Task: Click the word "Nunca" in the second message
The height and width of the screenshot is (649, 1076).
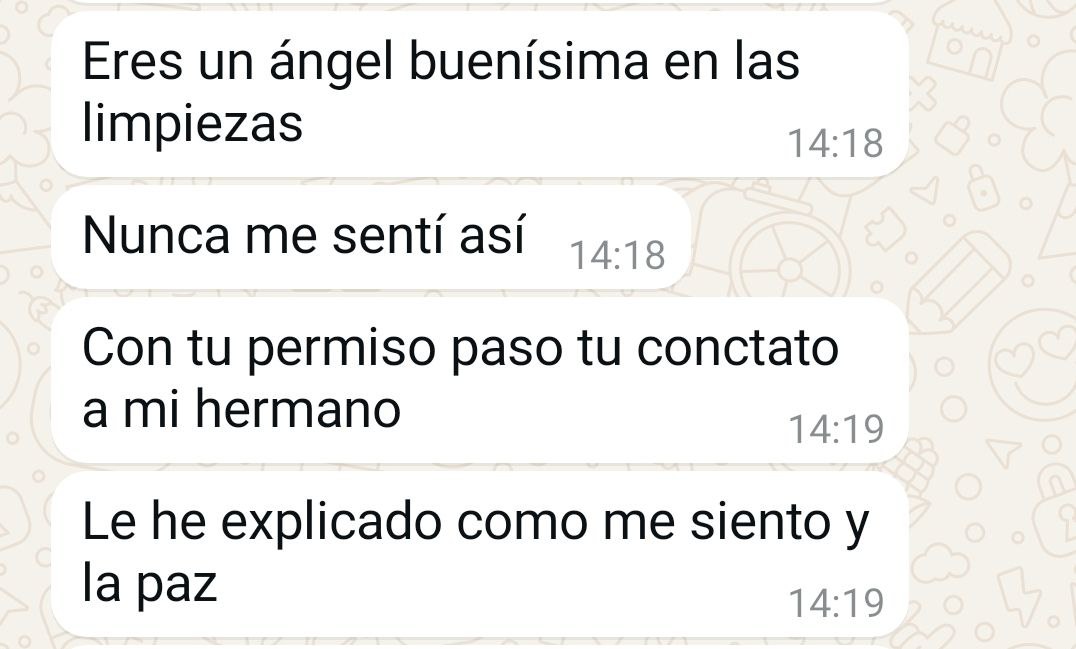Action: click(x=156, y=235)
